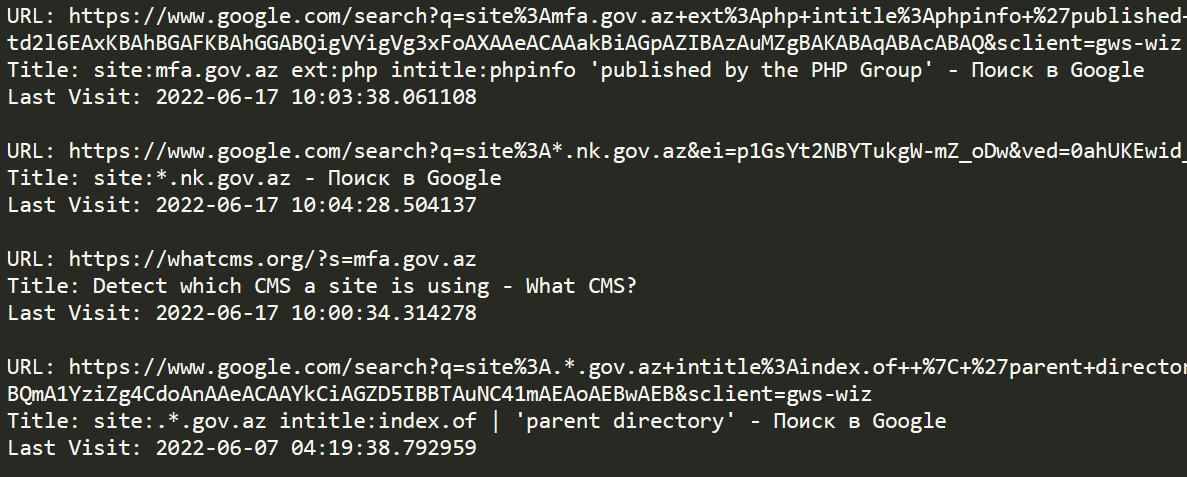The image size is (1187, 477).
Task: Click the line starting with BQmA1YziZg4CdoAnAAe
Action: coord(440,394)
